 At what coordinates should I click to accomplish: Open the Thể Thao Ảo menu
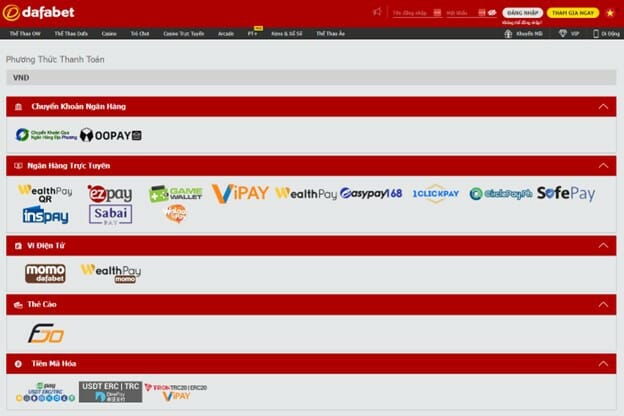(x=330, y=34)
